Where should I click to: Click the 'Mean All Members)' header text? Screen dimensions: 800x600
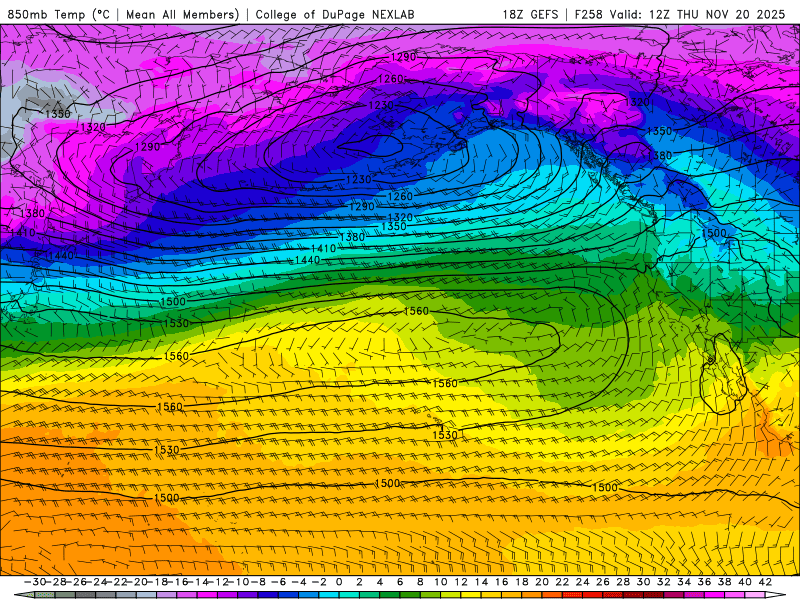pos(183,14)
